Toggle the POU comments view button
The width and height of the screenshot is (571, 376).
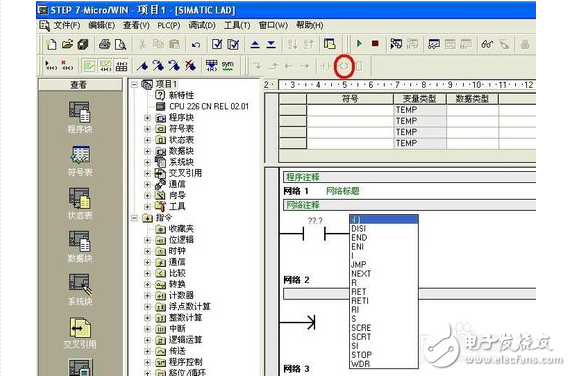click(89, 66)
